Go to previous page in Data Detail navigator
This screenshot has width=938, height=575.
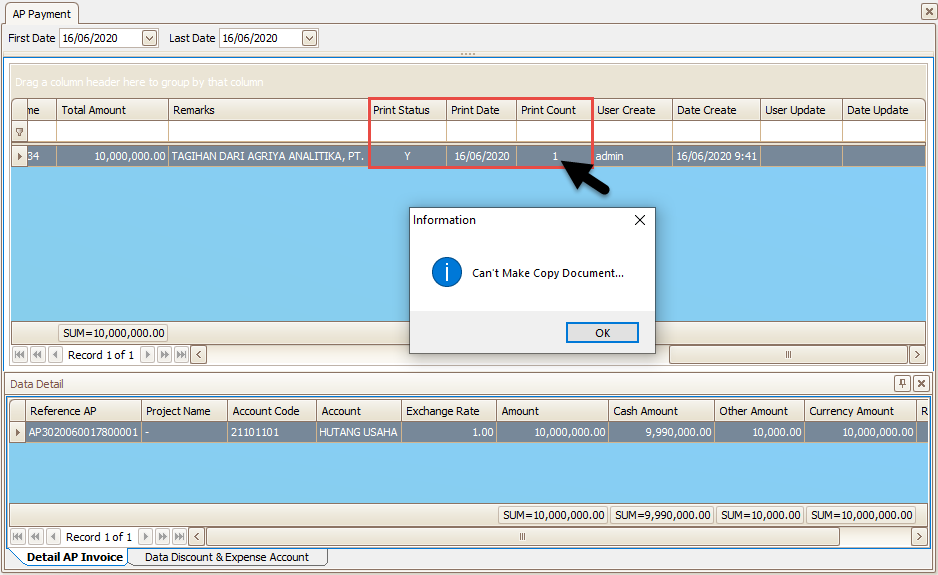click(x=35, y=537)
